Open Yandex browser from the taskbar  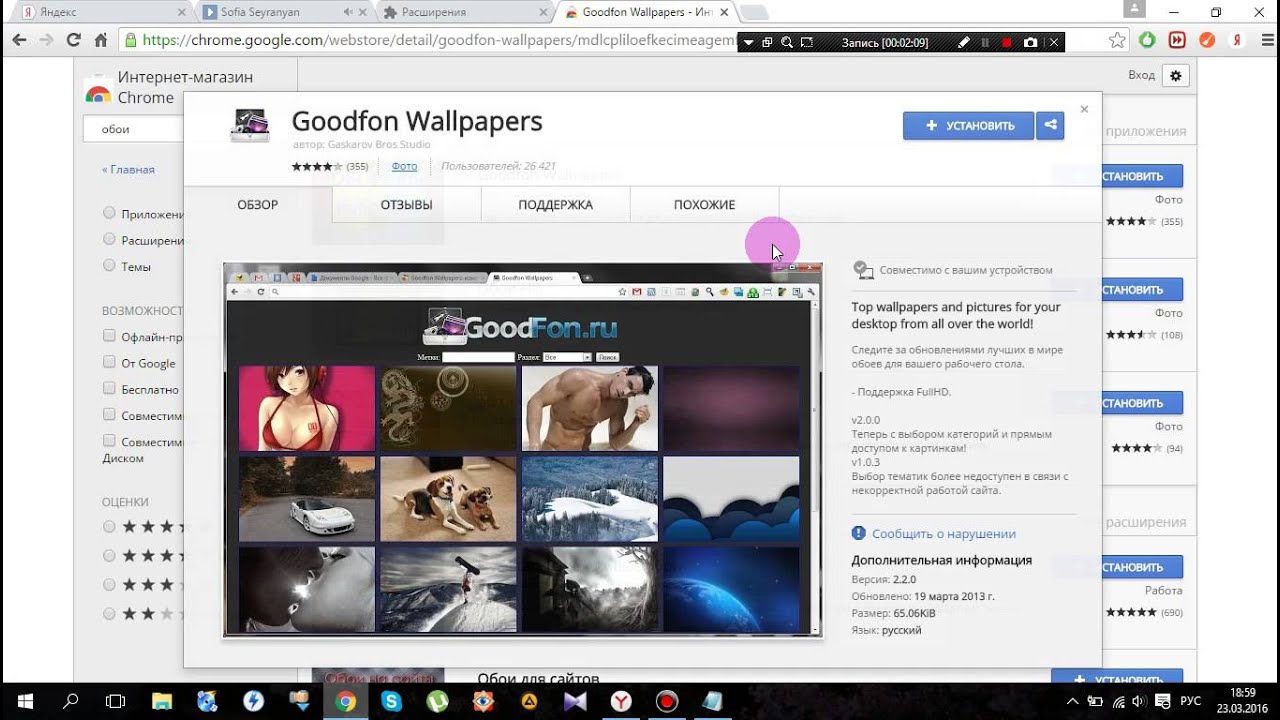621,702
